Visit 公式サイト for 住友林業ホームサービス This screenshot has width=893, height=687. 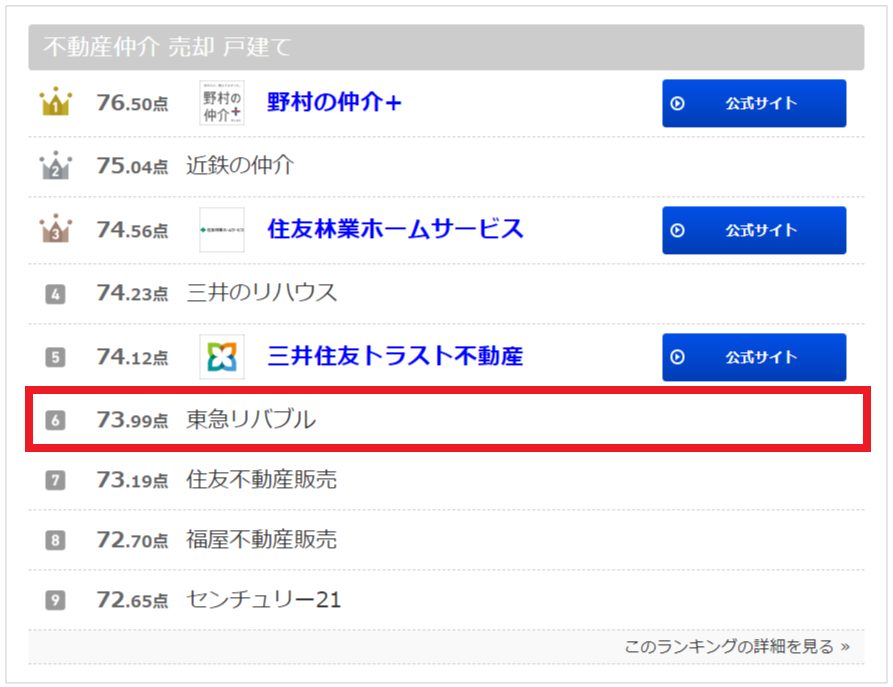(x=754, y=230)
